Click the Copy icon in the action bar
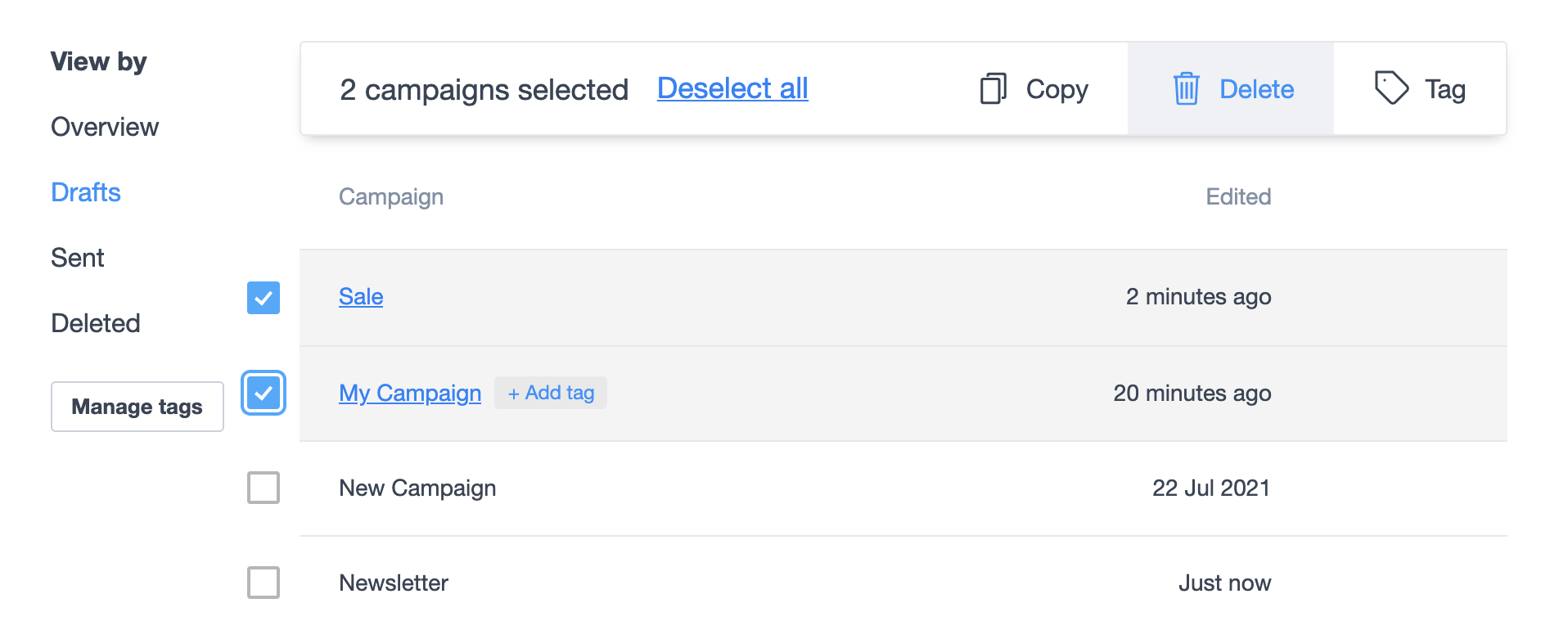Screen dimensions: 1568x630 click(993, 88)
